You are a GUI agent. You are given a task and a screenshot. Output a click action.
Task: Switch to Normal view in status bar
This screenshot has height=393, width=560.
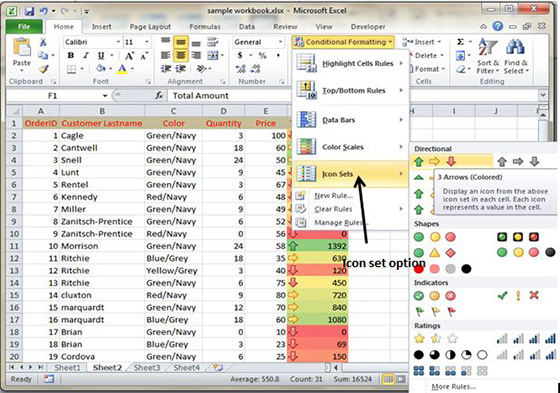point(388,379)
